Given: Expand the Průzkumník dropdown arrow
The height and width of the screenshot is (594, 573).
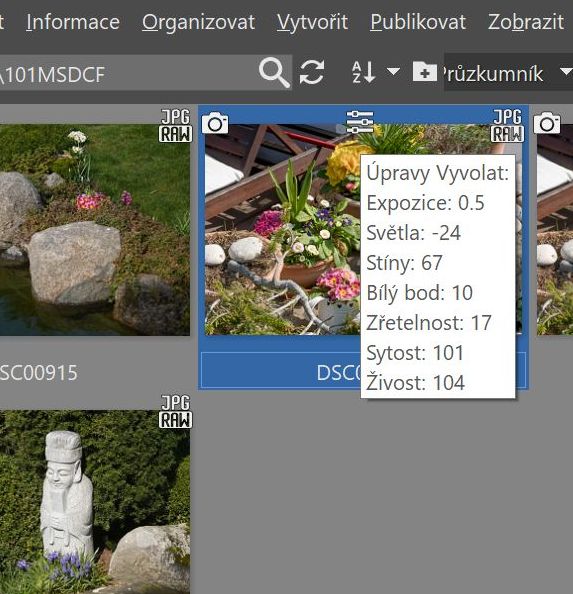Looking at the screenshot, I should coord(567,72).
